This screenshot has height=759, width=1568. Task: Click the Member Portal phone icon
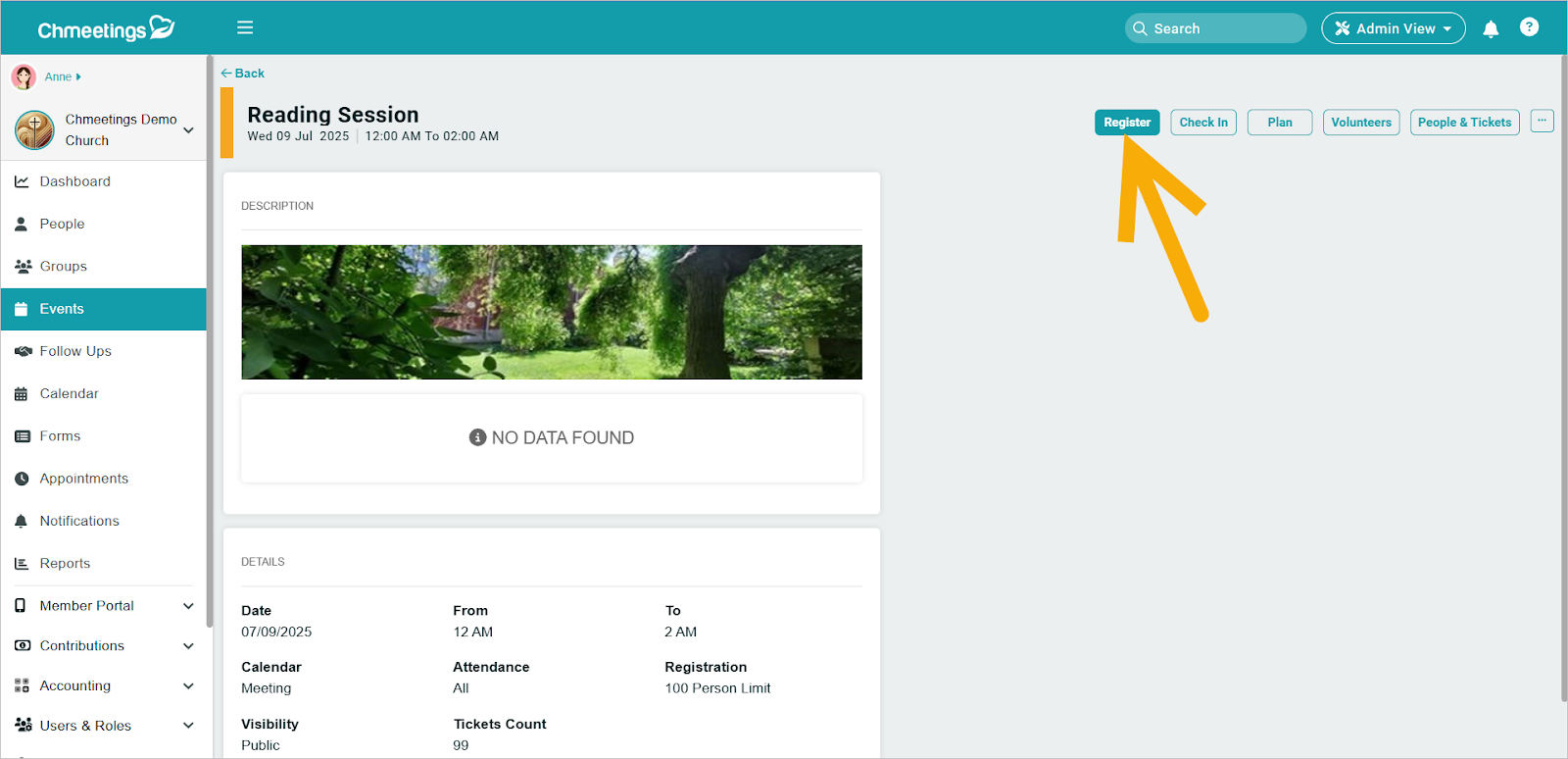coord(21,606)
